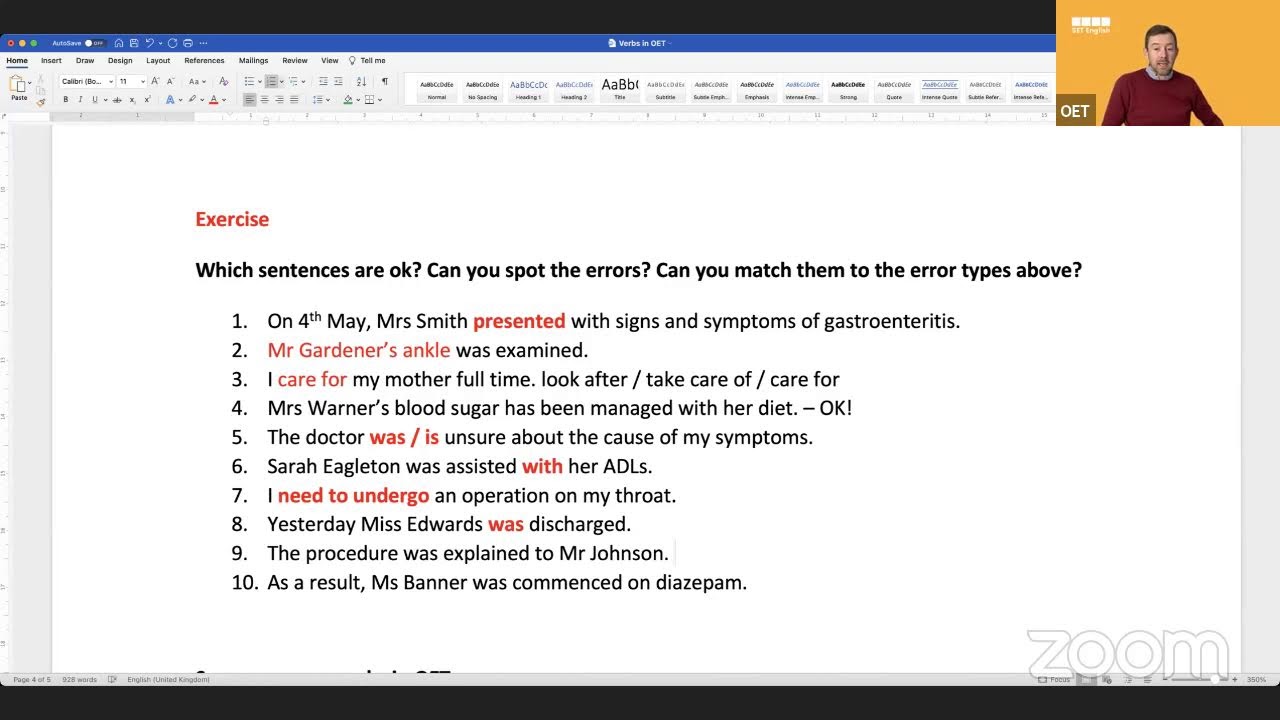This screenshot has height=720, width=1280.
Task: Expand the Paste options arrow
Action: pyautogui.click(x=30, y=83)
